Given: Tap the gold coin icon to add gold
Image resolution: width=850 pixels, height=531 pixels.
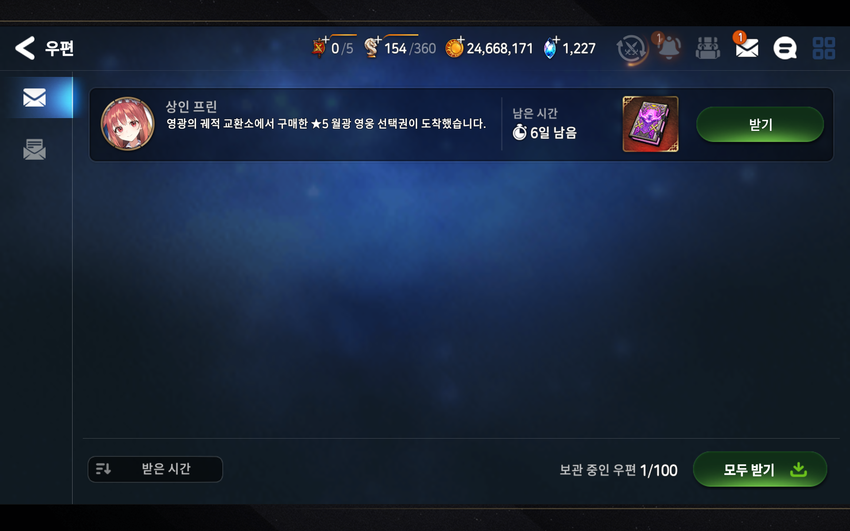Looking at the screenshot, I should pyautogui.click(x=454, y=48).
